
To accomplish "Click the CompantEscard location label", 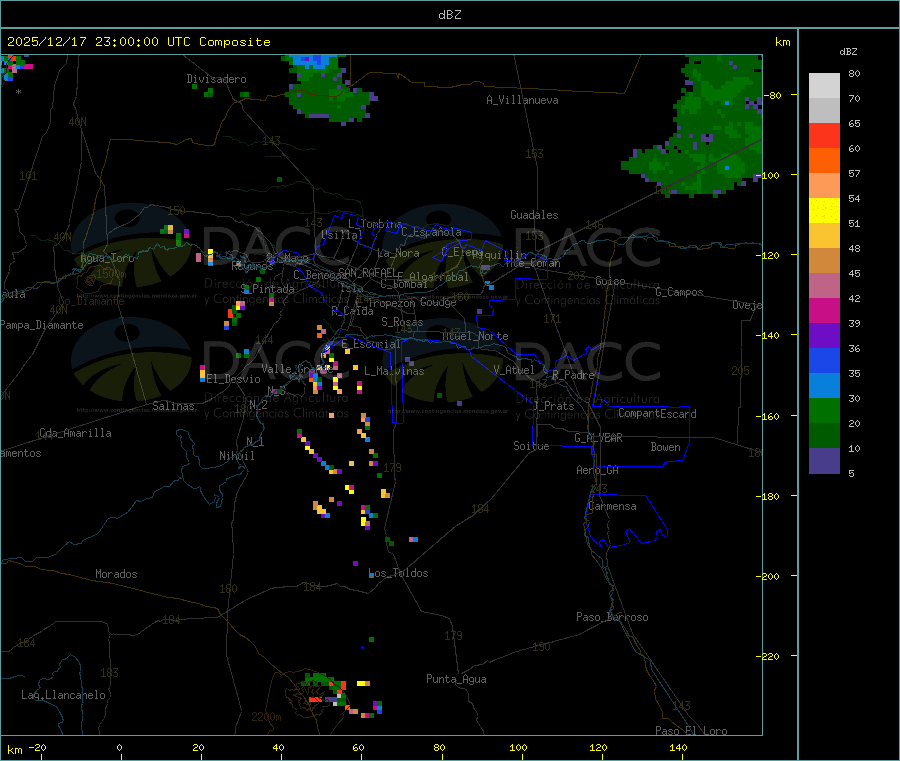I will click(657, 414).
